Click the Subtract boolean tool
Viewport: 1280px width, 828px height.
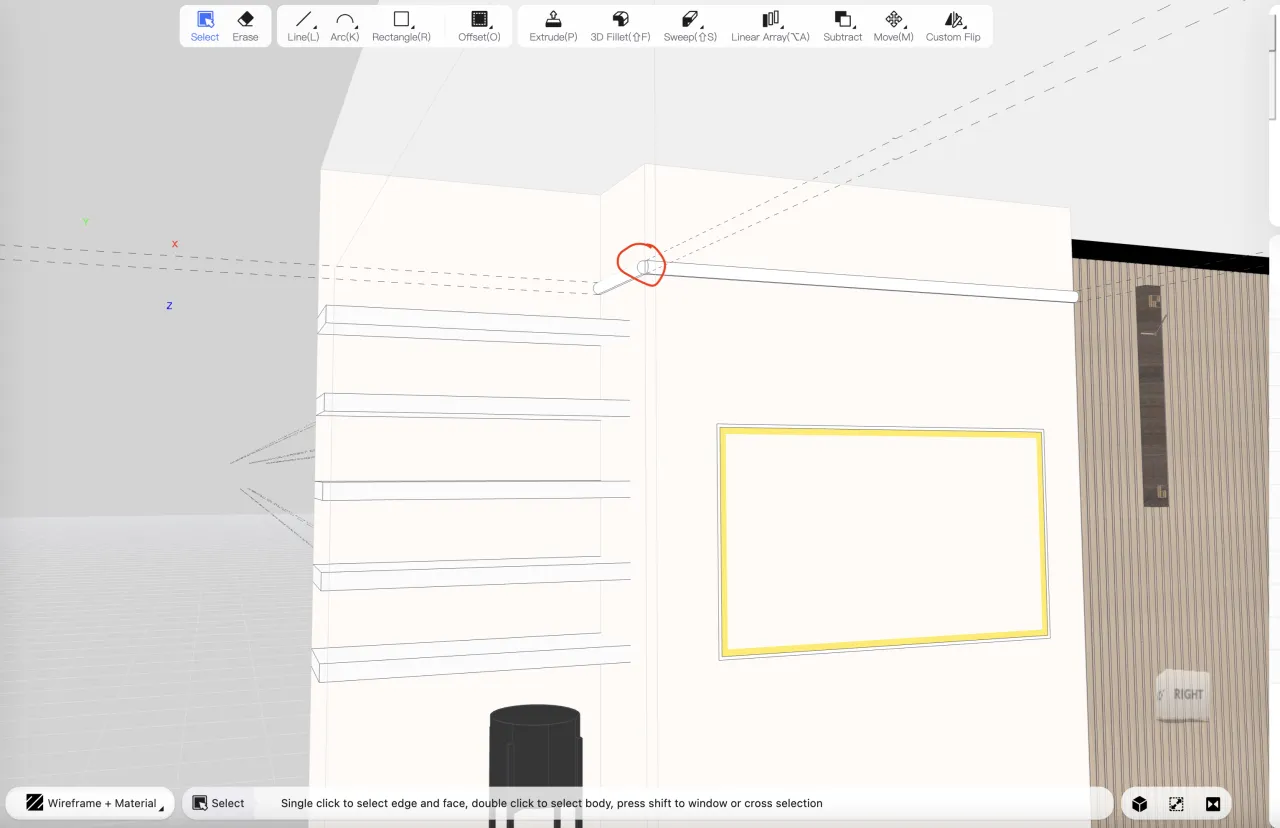[842, 26]
